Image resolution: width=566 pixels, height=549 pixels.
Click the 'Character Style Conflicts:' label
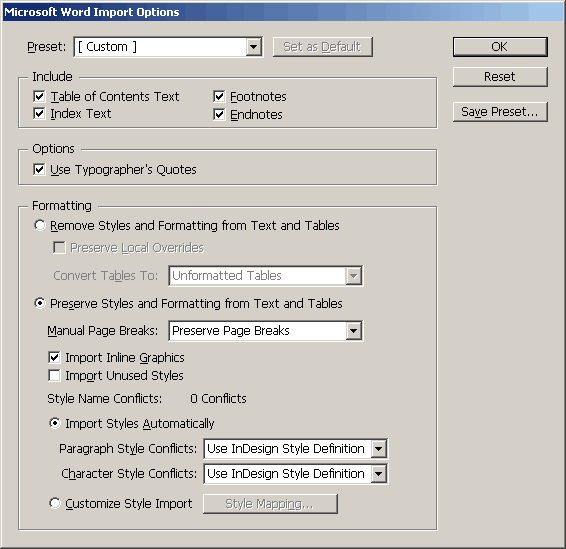click(129, 474)
